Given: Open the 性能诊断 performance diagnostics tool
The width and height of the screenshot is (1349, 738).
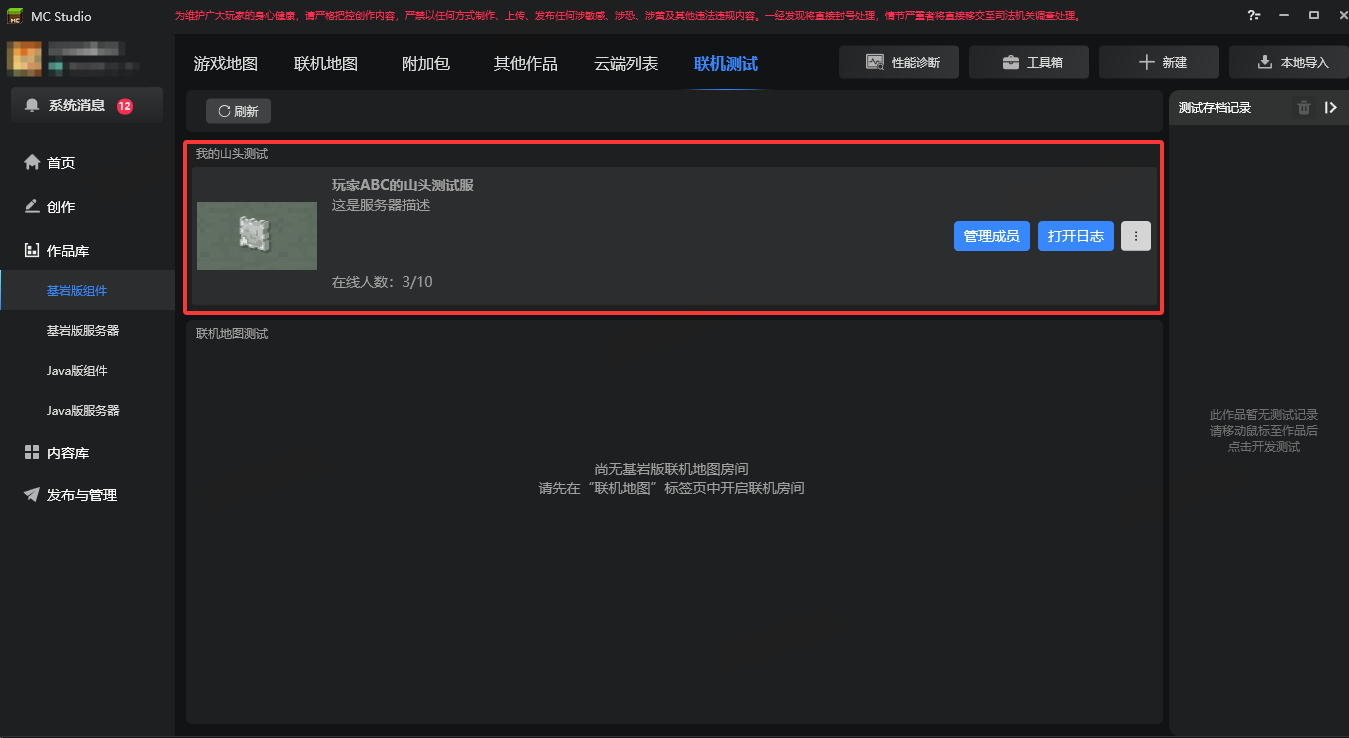Looking at the screenshot, I should click(x=899, y=62).
